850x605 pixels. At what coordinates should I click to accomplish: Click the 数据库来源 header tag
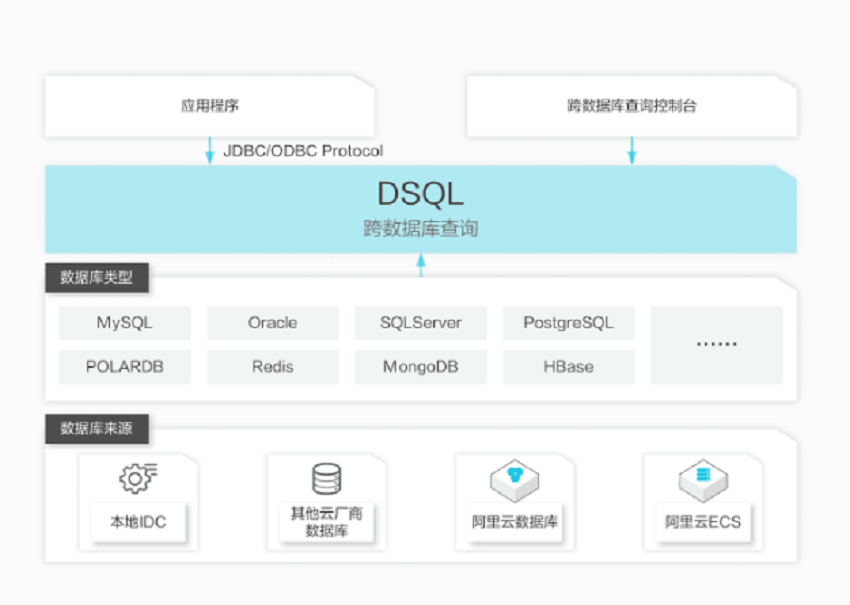[x=96, y=428]
